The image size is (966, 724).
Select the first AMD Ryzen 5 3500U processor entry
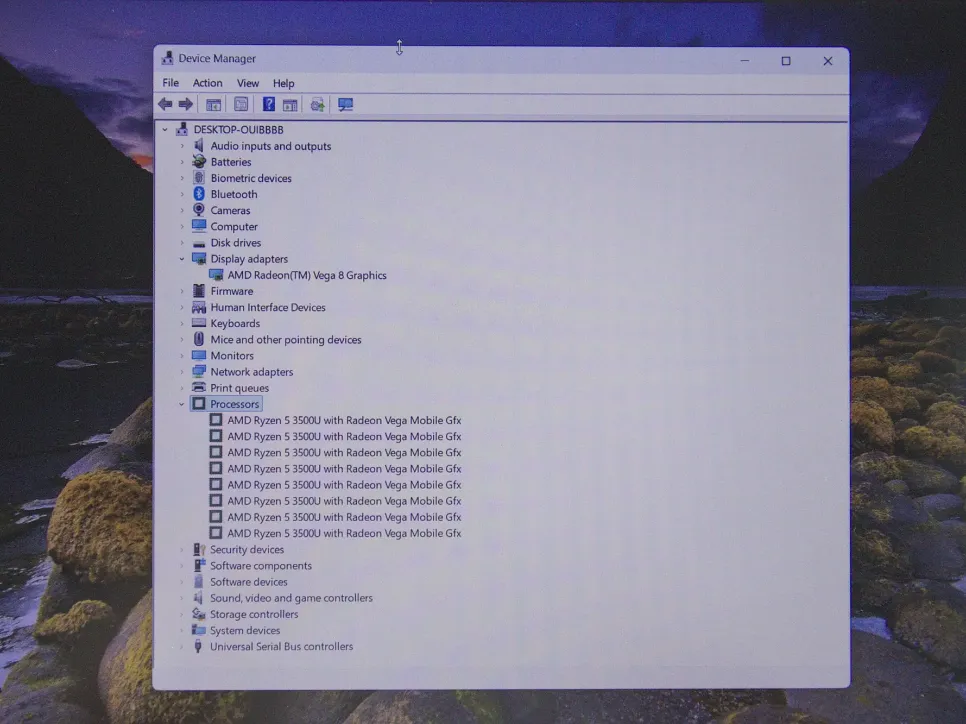click(x=344, y=420)
